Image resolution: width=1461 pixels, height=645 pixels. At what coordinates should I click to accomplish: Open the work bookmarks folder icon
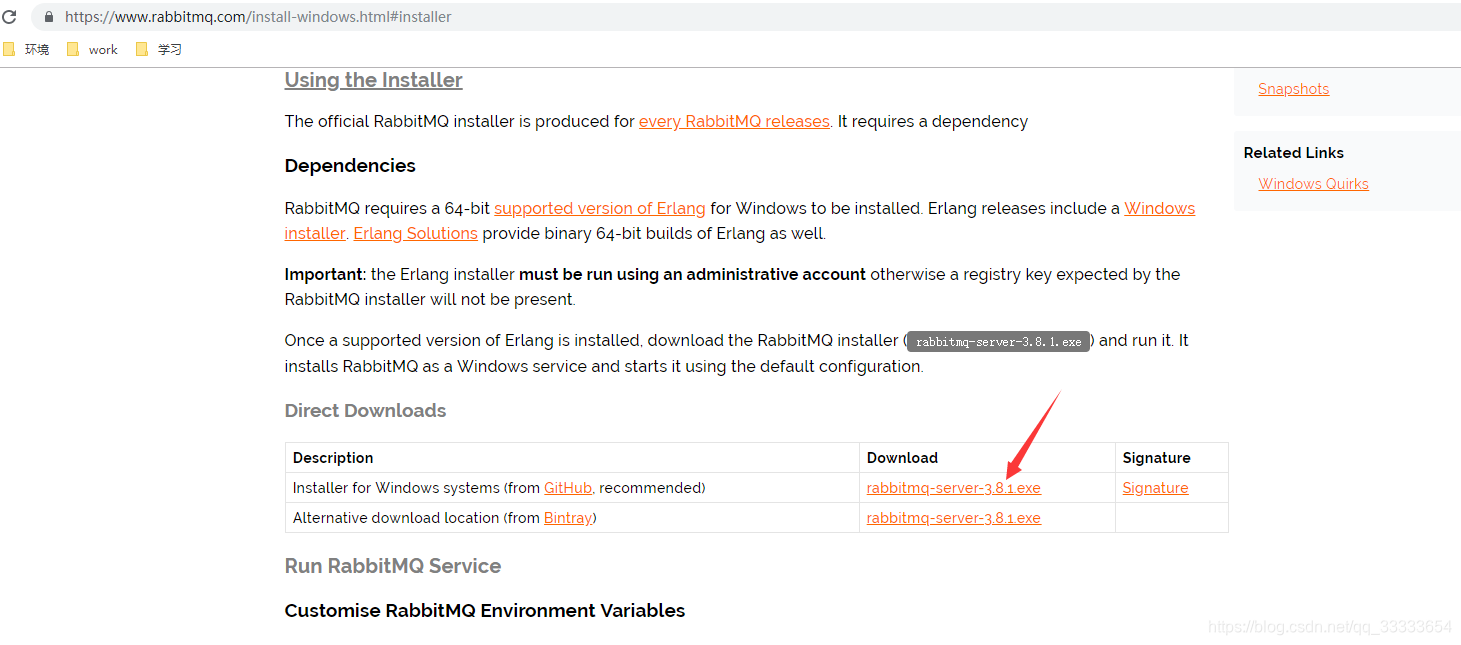pos(72,48)
